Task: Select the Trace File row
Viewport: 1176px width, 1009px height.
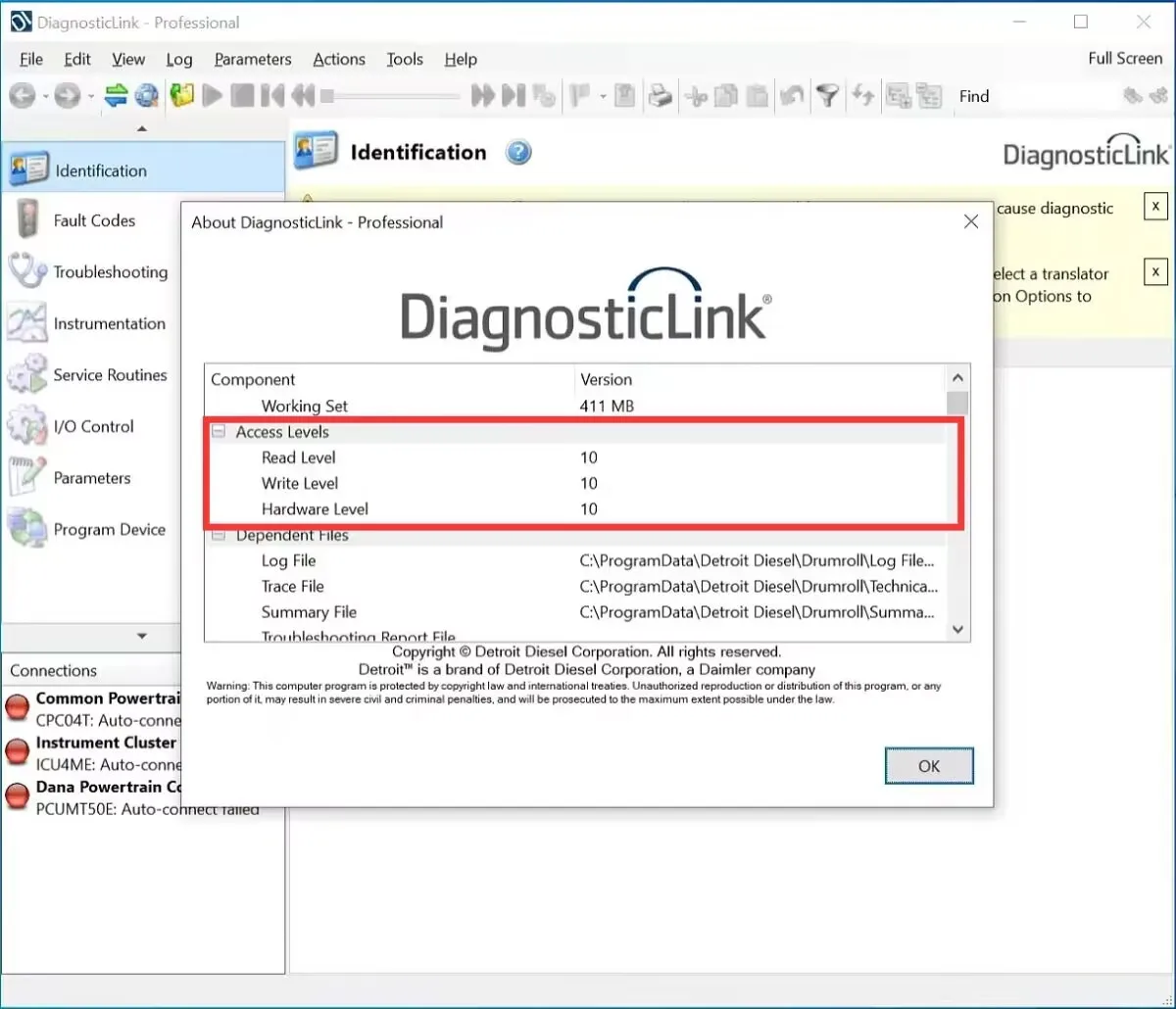Action: (575, 586)
